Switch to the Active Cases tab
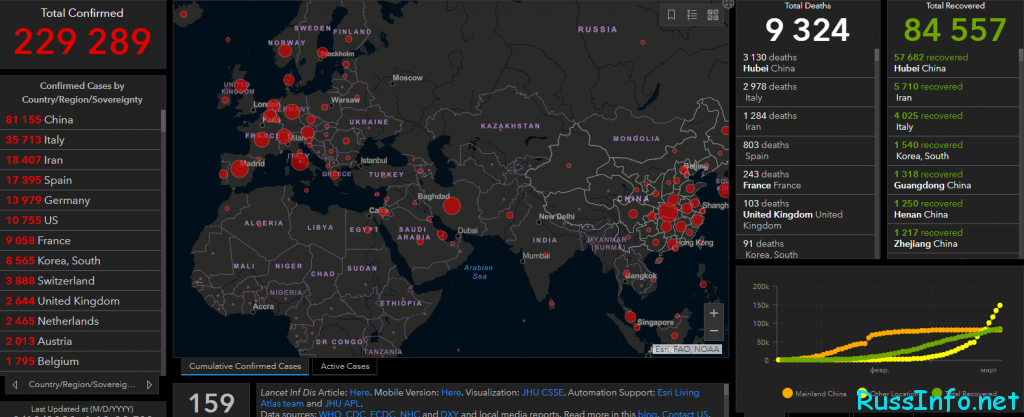 (x=345, y=366)
